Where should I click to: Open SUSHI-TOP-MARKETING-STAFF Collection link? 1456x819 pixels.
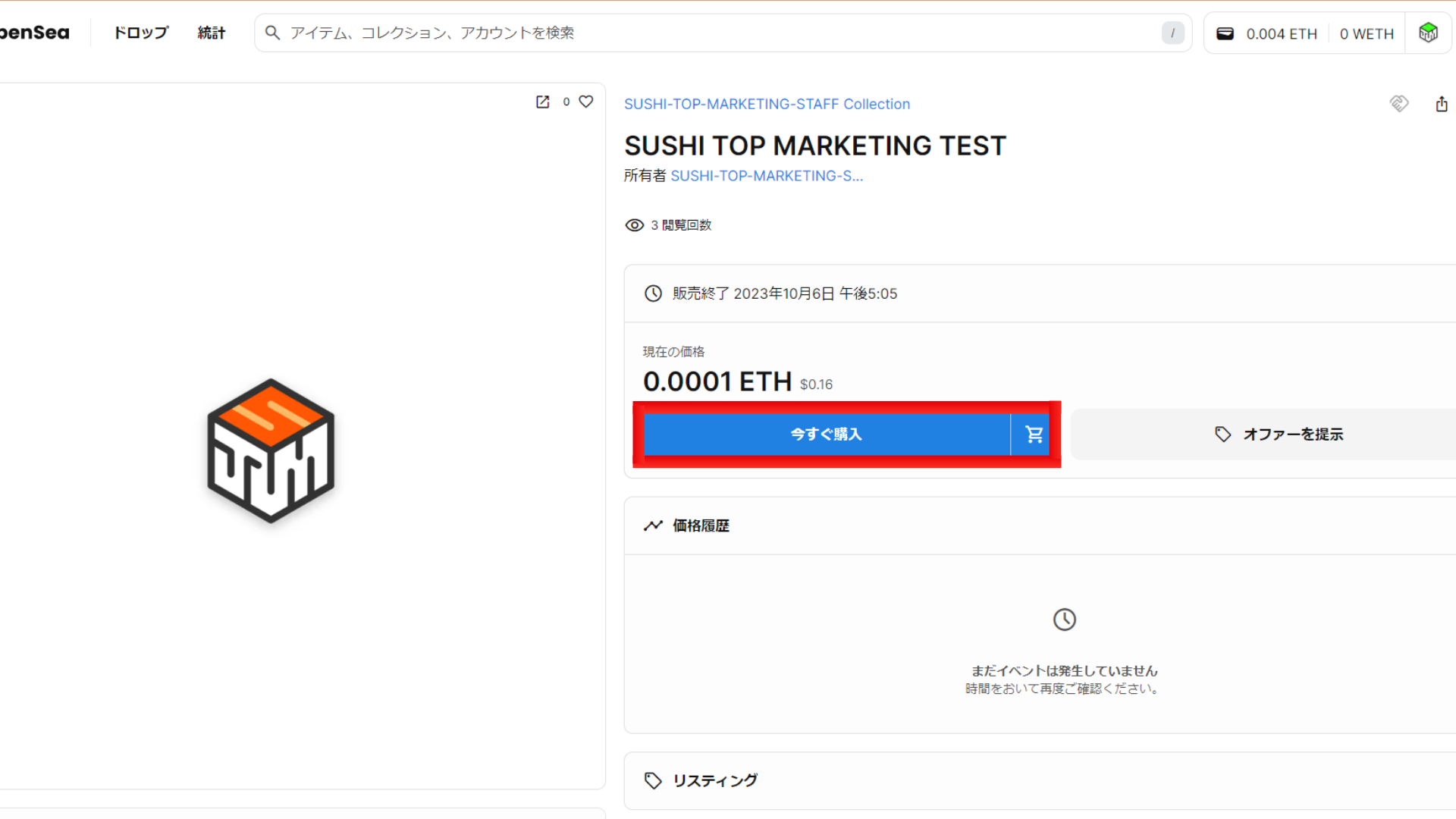[x=767, y=104]
